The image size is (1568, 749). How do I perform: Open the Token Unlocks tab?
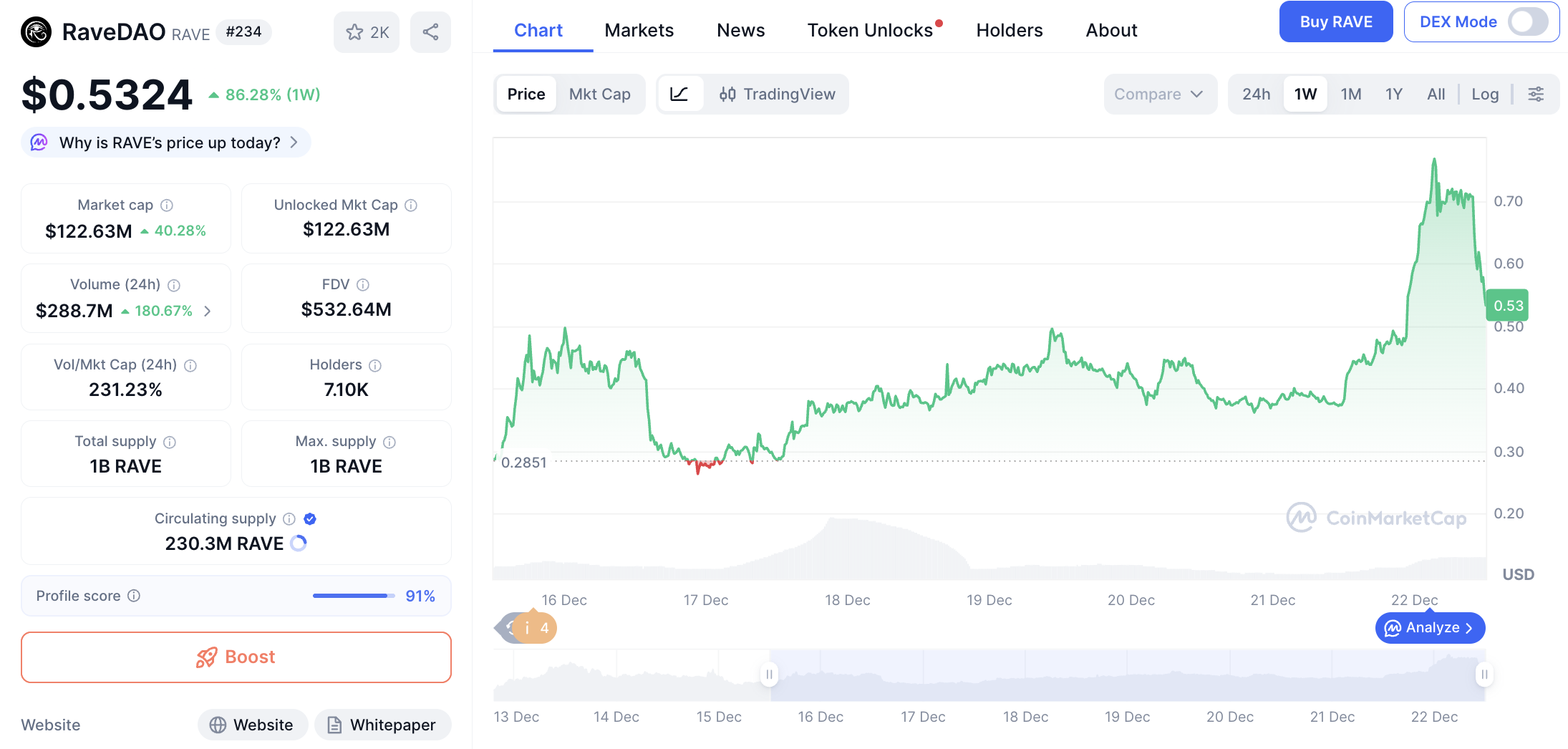click(x=870, y=30)
